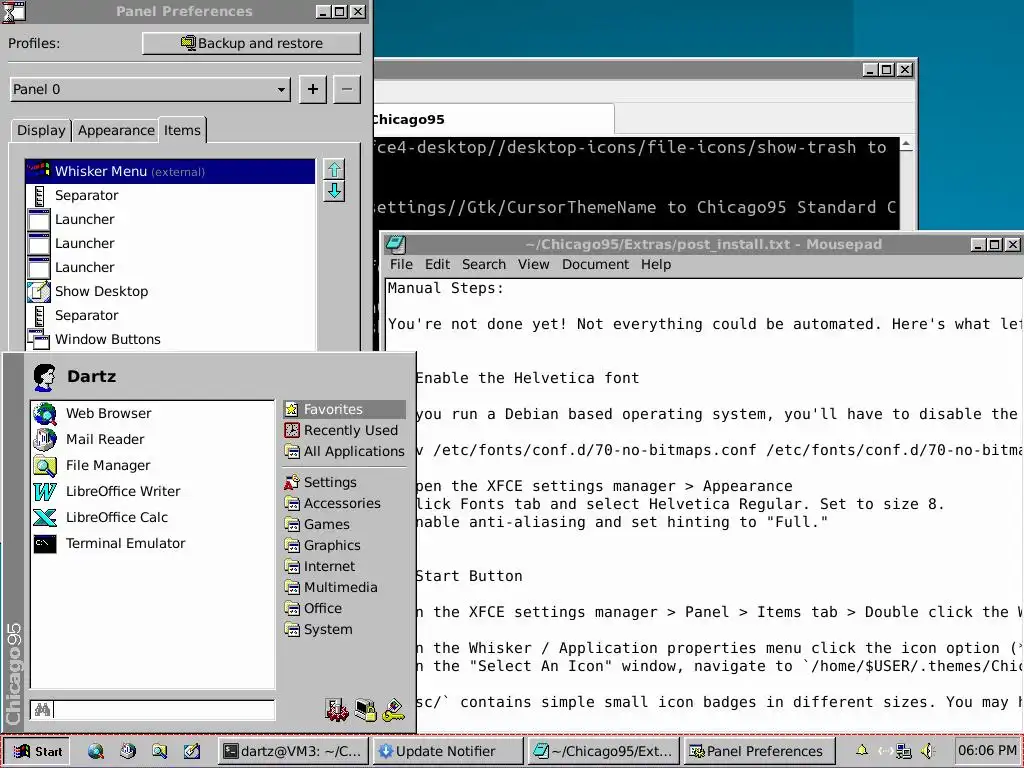1024x768 pixels.
Task: Open Edit menu in Mousepad
Action: [x=437, y=264]
